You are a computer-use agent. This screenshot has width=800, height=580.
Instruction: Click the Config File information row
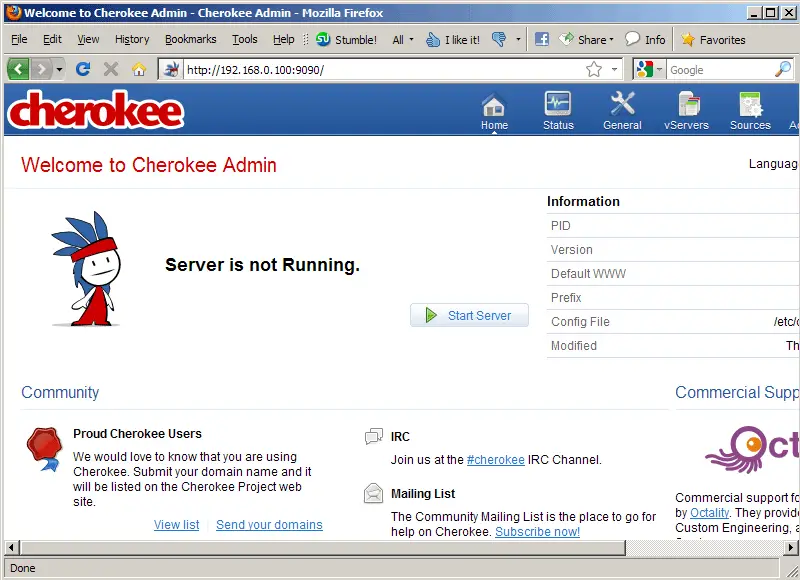click(x=673, y=321)
